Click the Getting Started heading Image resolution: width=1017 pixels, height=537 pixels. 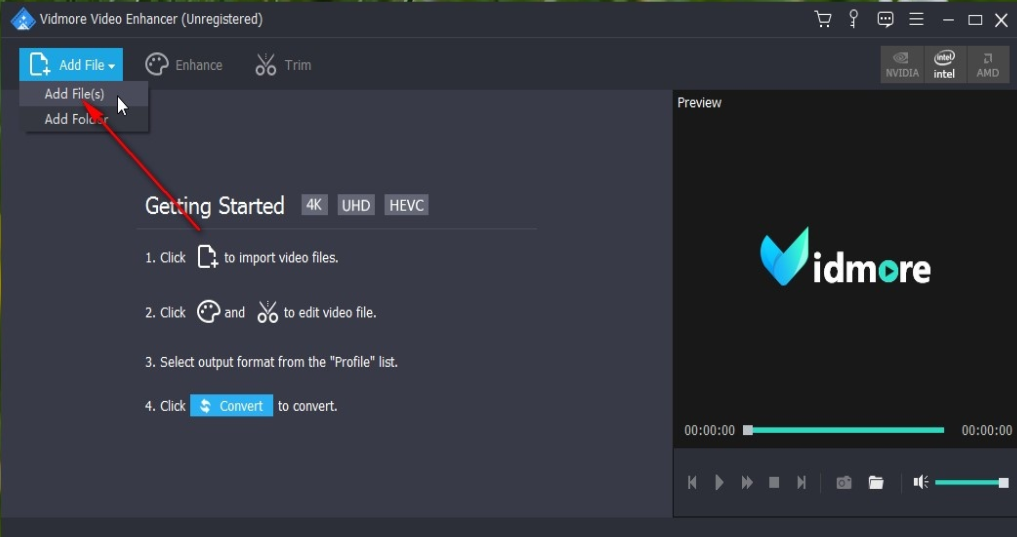(x=215, y=206)
